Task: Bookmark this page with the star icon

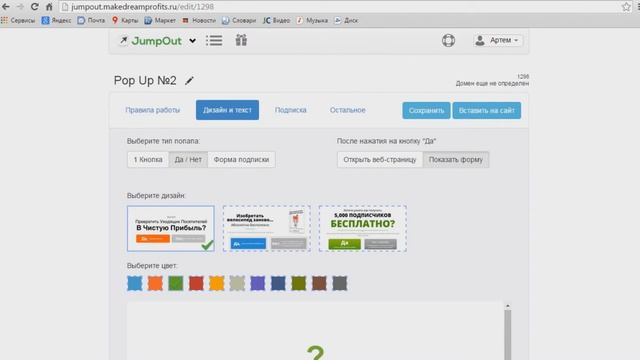Action: tap(627, 7)
